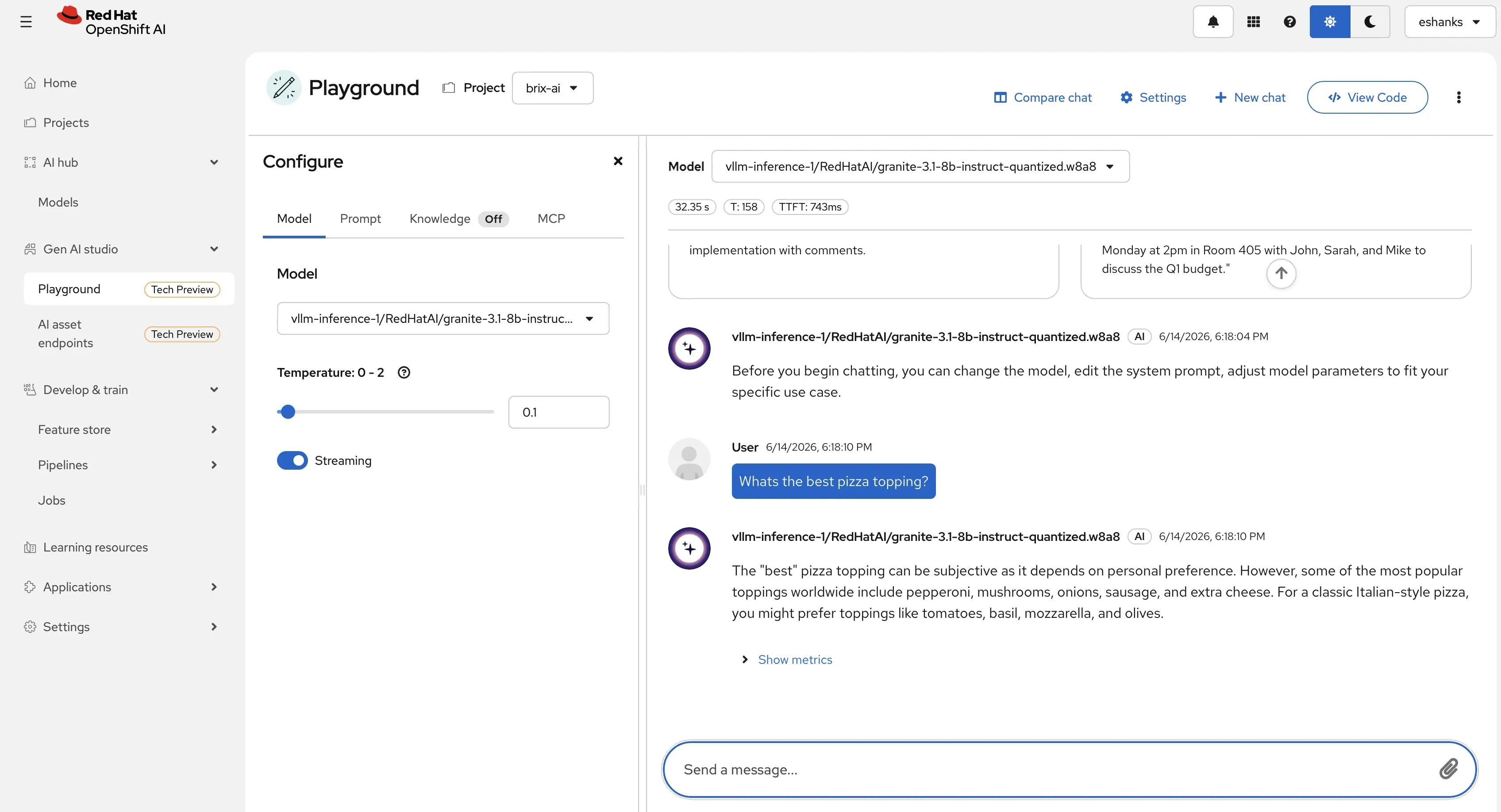The height and width of the screenshot is (812, 1501).
Task: Open the eshanks user menu
Action: [x=1449, y=22]
